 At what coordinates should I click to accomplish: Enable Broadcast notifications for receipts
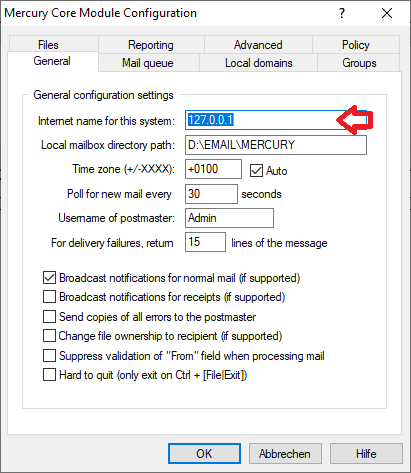point(49,297)
